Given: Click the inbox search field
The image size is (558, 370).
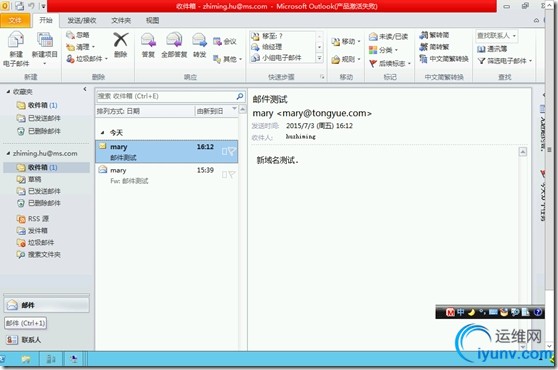Looking at the screenshot, I should coord(166,96).
